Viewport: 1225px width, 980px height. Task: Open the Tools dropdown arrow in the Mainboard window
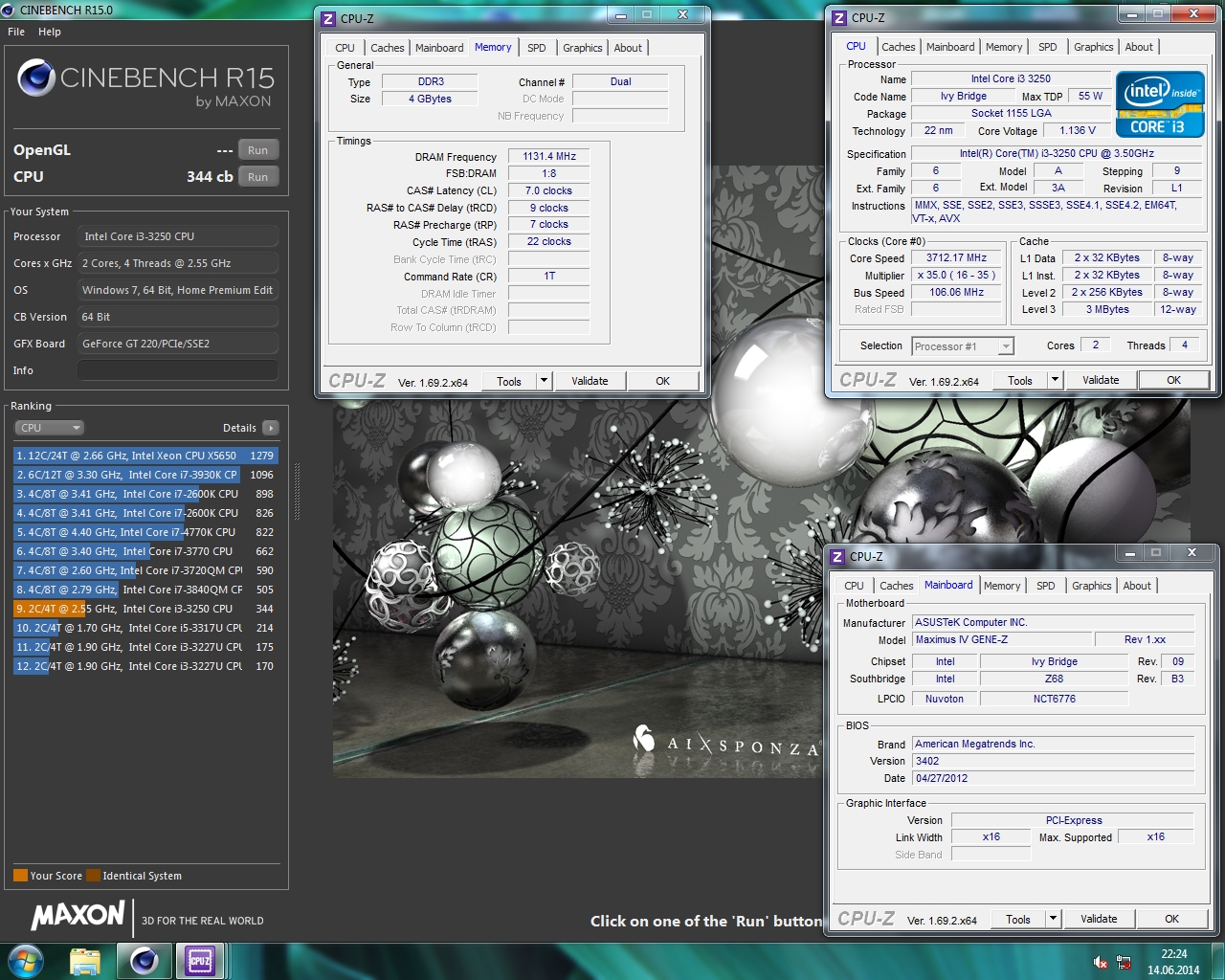1053,919
